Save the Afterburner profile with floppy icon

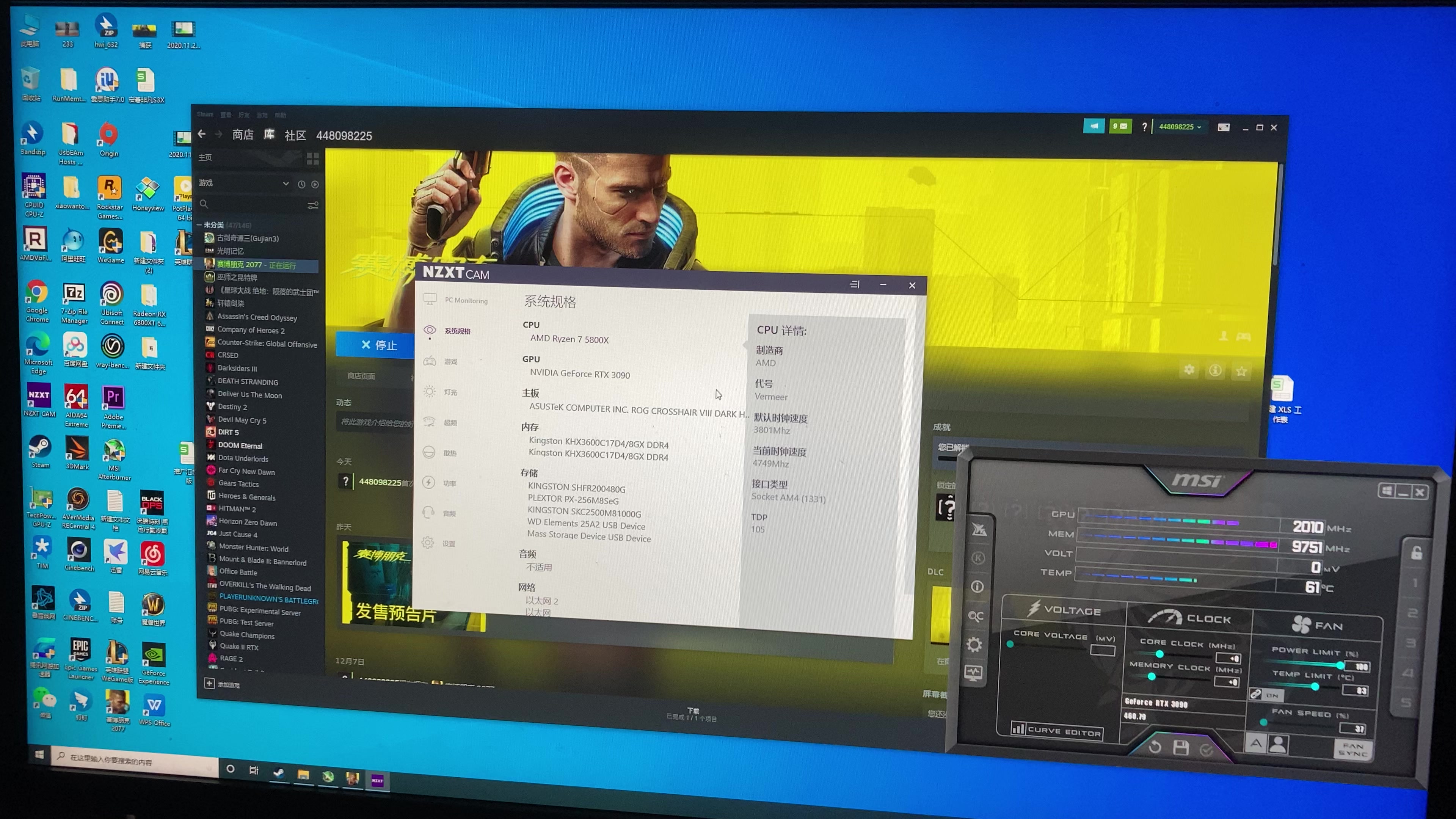point(1181,748)
